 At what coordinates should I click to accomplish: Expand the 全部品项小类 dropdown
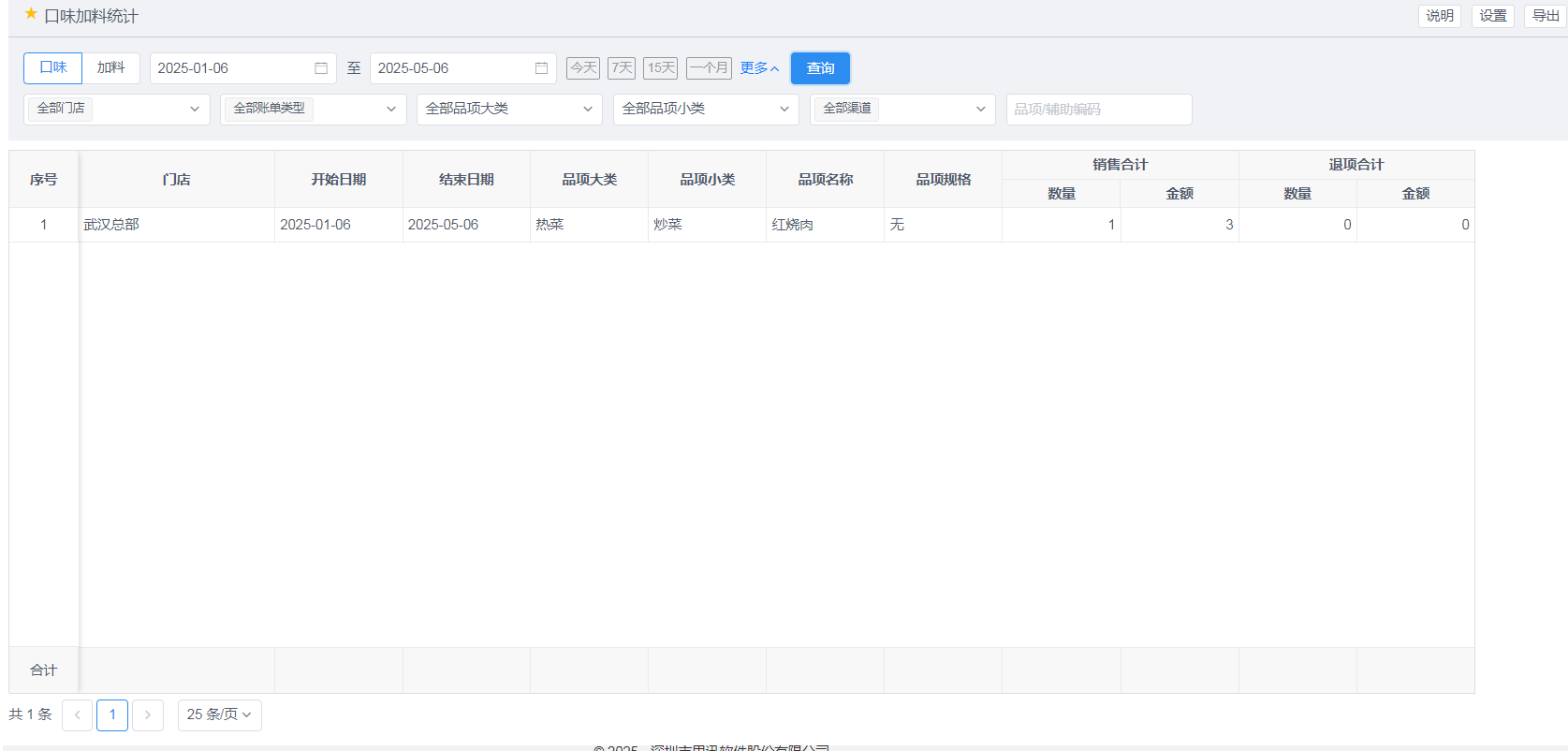coord(707,110)
